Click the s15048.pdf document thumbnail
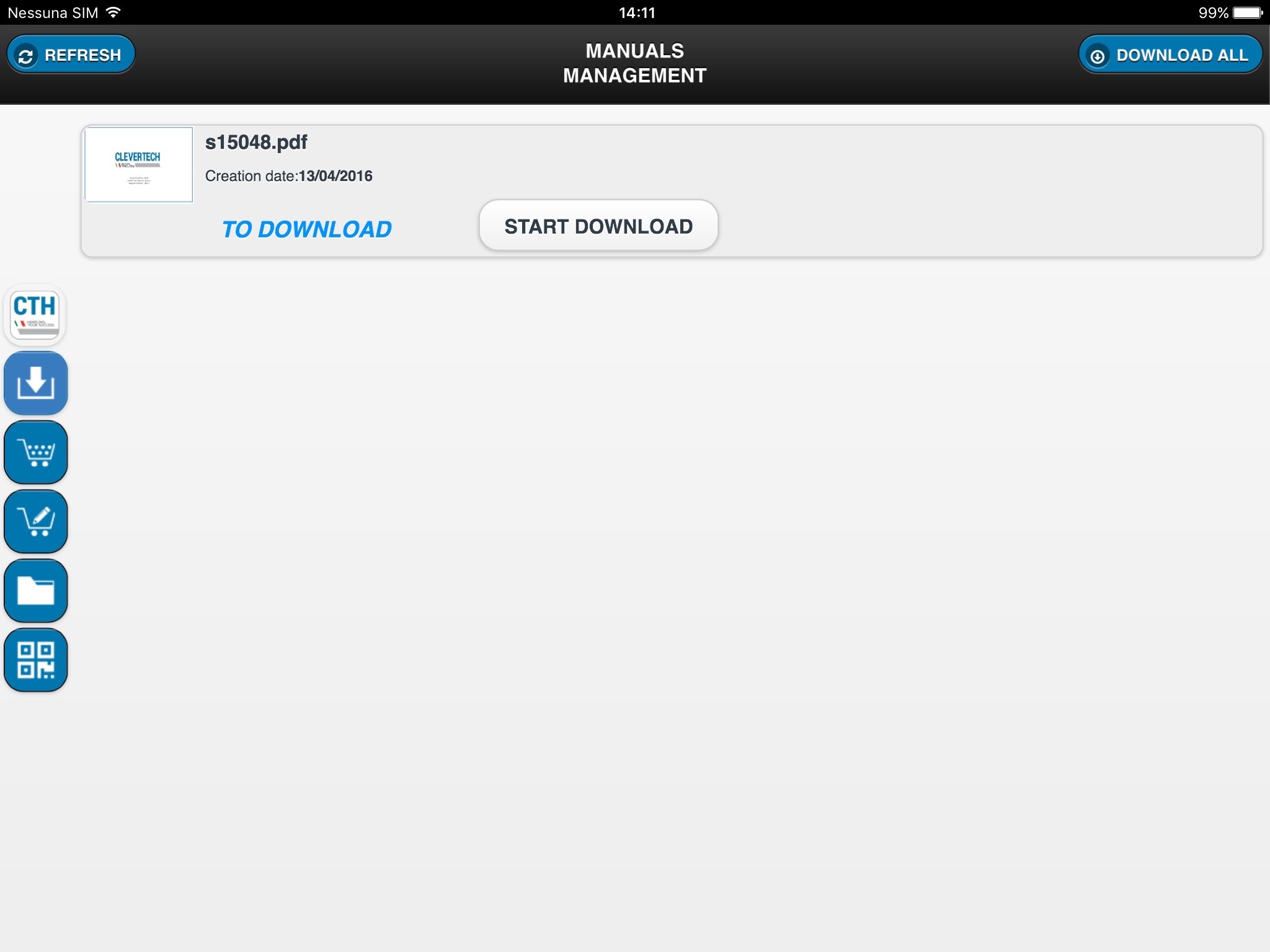The width and height of the screenshot is (1270, 952). 139,164
